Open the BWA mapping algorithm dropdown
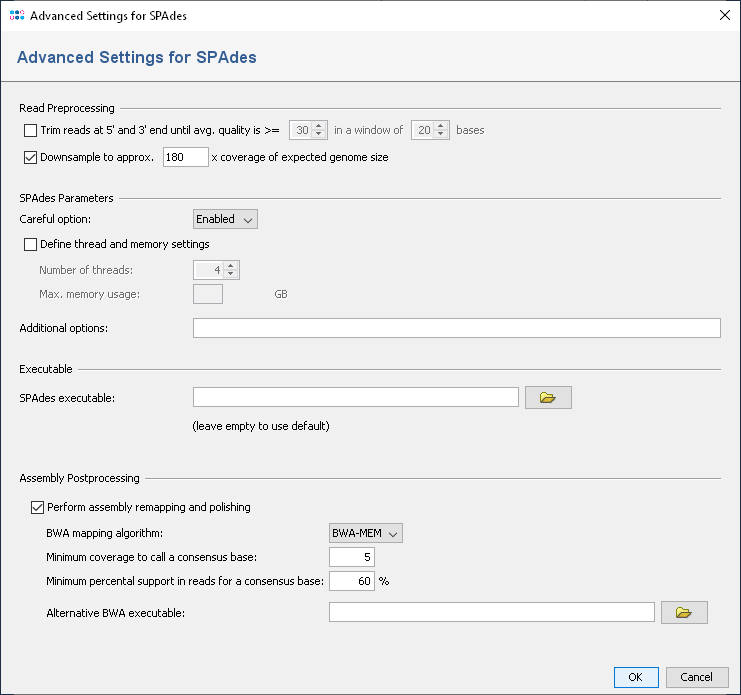Viewport: 741px width, 695px height. click(x=365, y=534)
